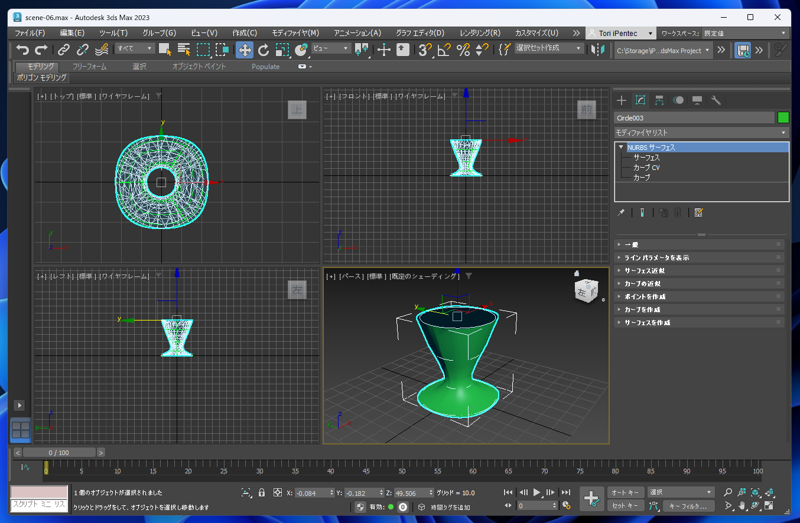Click the Zoom magnifier navigation icon
Image resolution: width=800 pixels, height=523 pixels.
[x=728, y=492]
